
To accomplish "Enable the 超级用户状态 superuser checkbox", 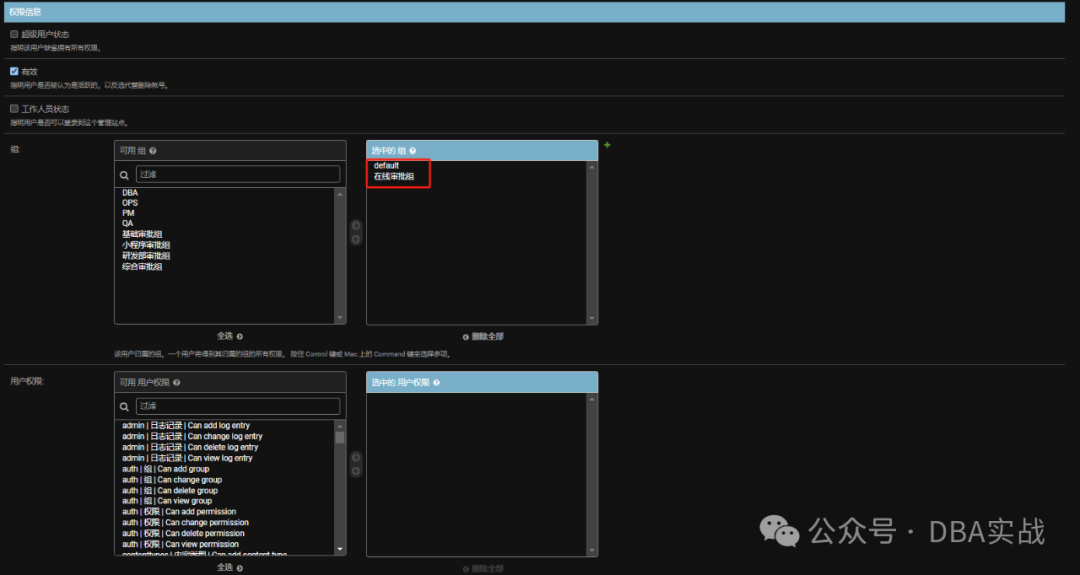I will (14, 34).
